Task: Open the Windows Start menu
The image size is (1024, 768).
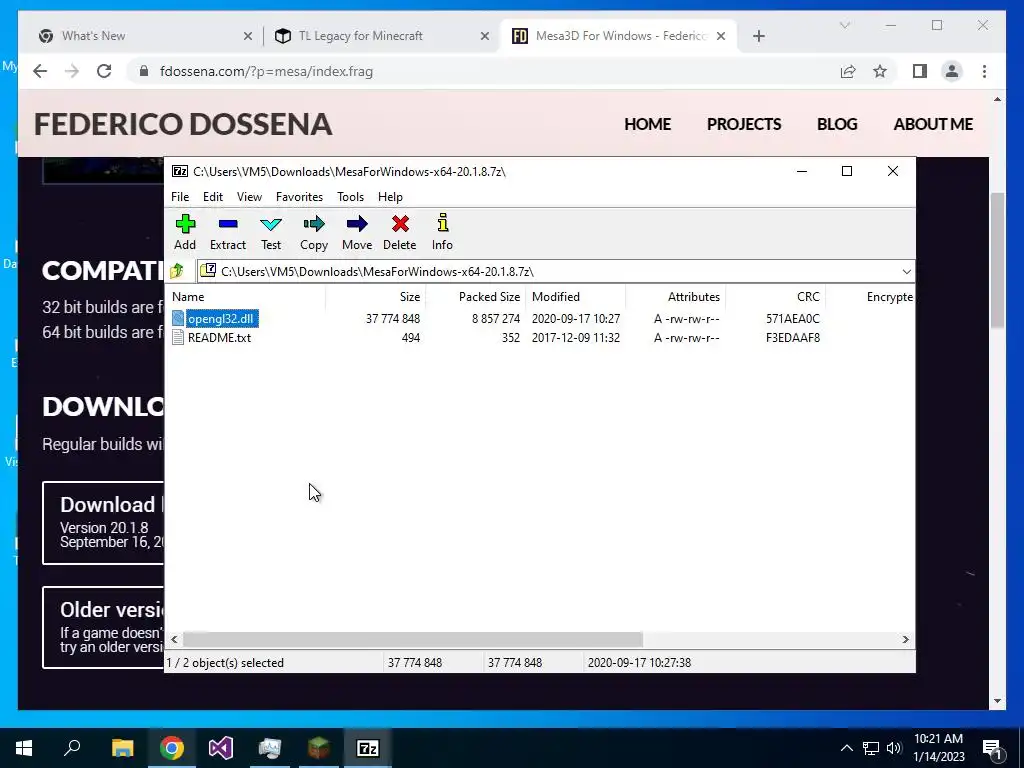Action: pos(24,748)
